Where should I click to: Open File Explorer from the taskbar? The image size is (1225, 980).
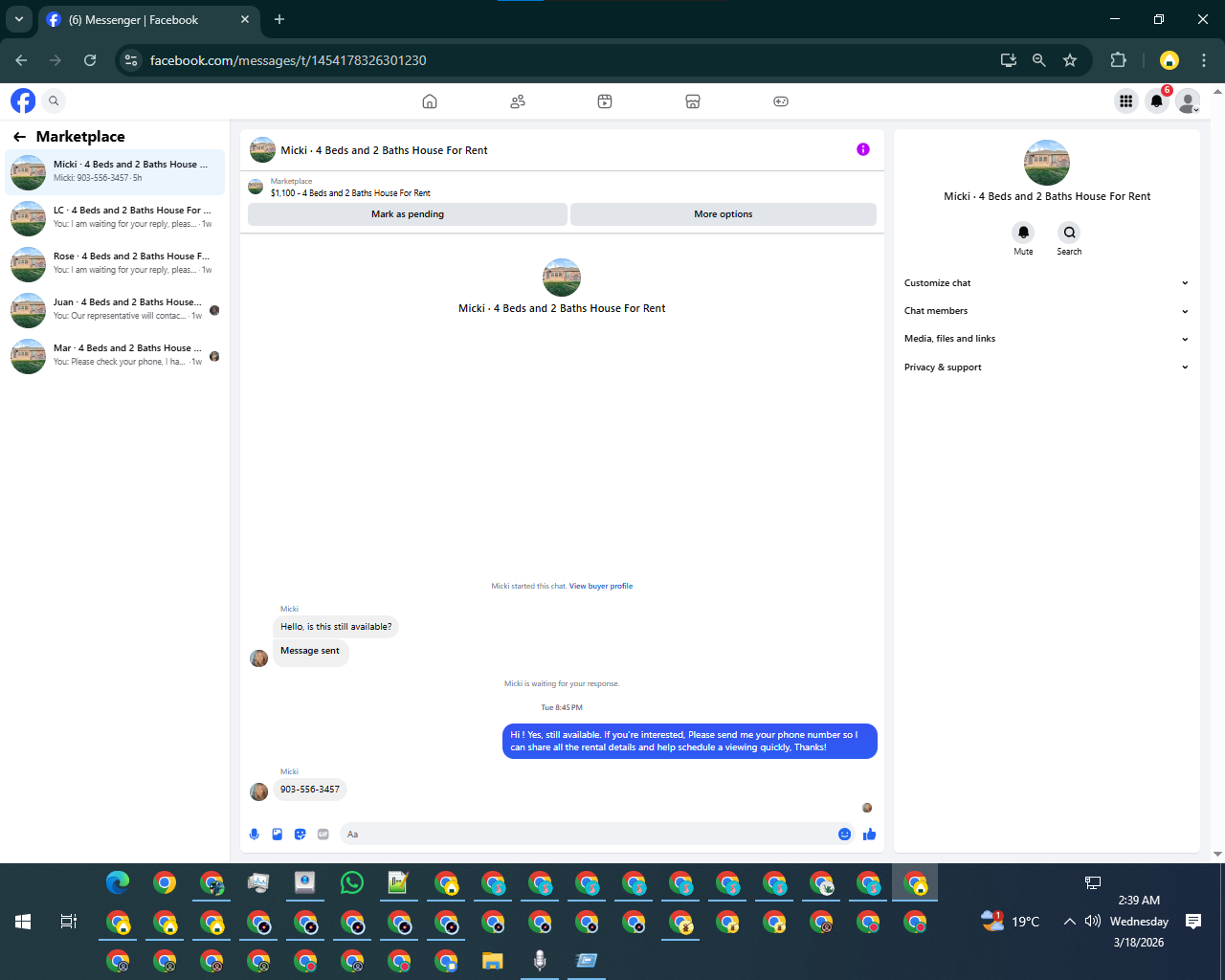click(493, 960)
